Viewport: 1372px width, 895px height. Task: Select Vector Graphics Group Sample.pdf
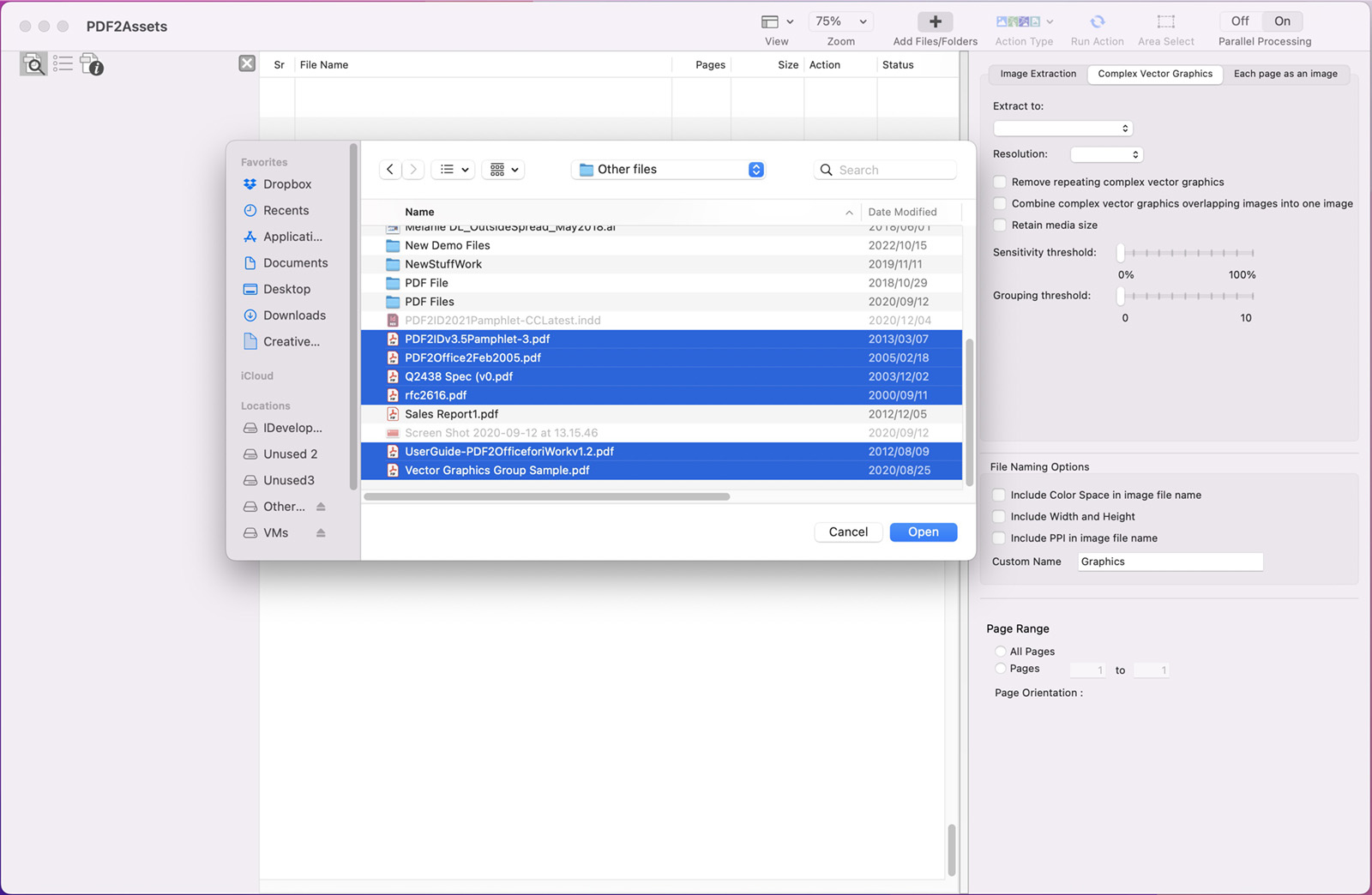(662, 471)
